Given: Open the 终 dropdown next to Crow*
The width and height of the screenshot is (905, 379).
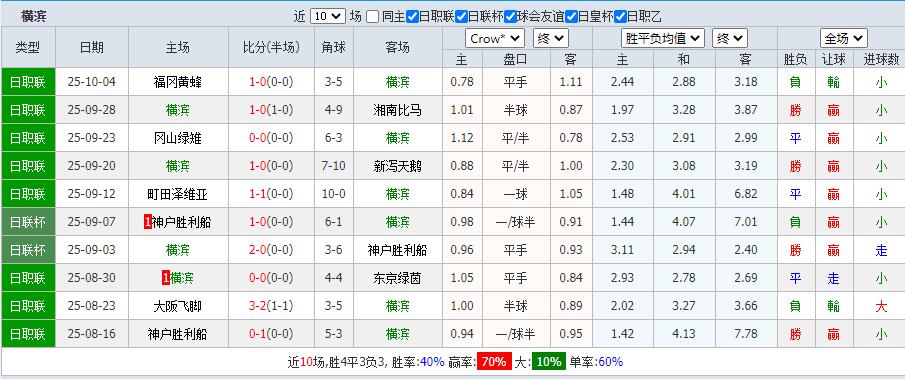Looking at the screenshot, I should click(551, 39).
